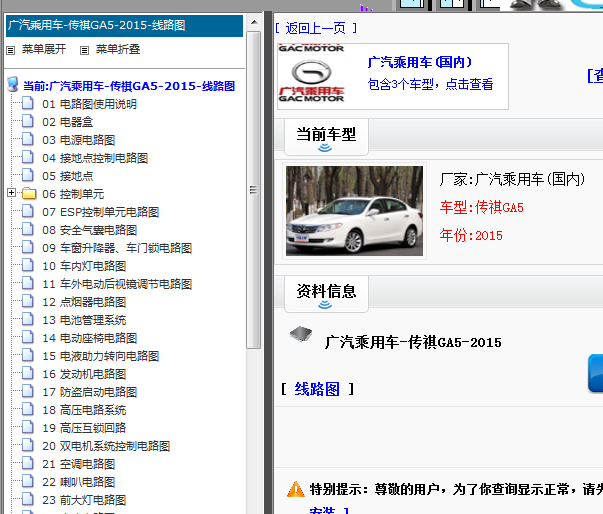This screenshot has width=603, height=514.
Task: Click the page icon for 02 电器盒
Action: click(x=28, y=121)
